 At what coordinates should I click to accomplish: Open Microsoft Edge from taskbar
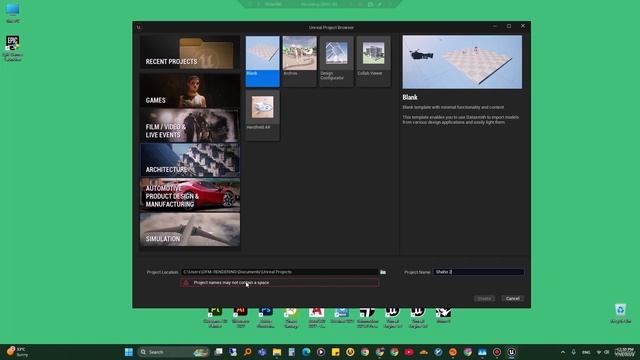point(306,352)
